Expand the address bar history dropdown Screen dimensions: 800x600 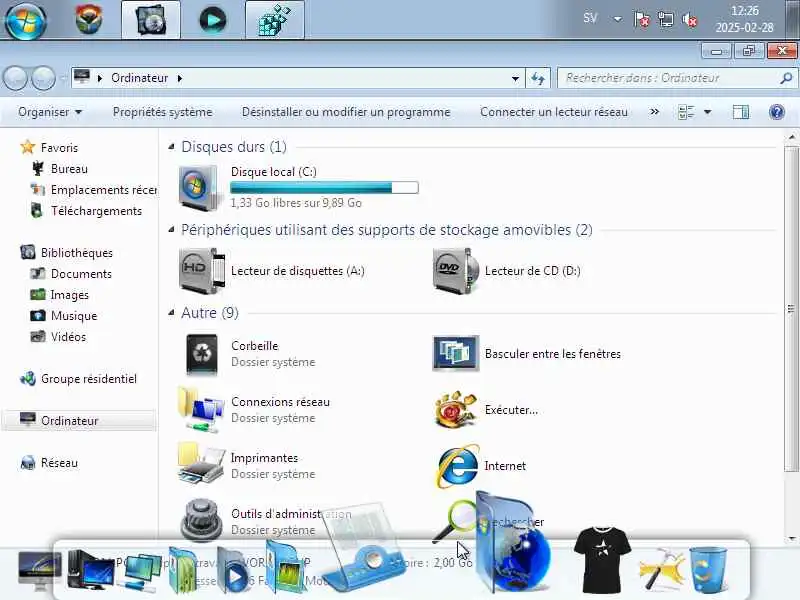515,79
